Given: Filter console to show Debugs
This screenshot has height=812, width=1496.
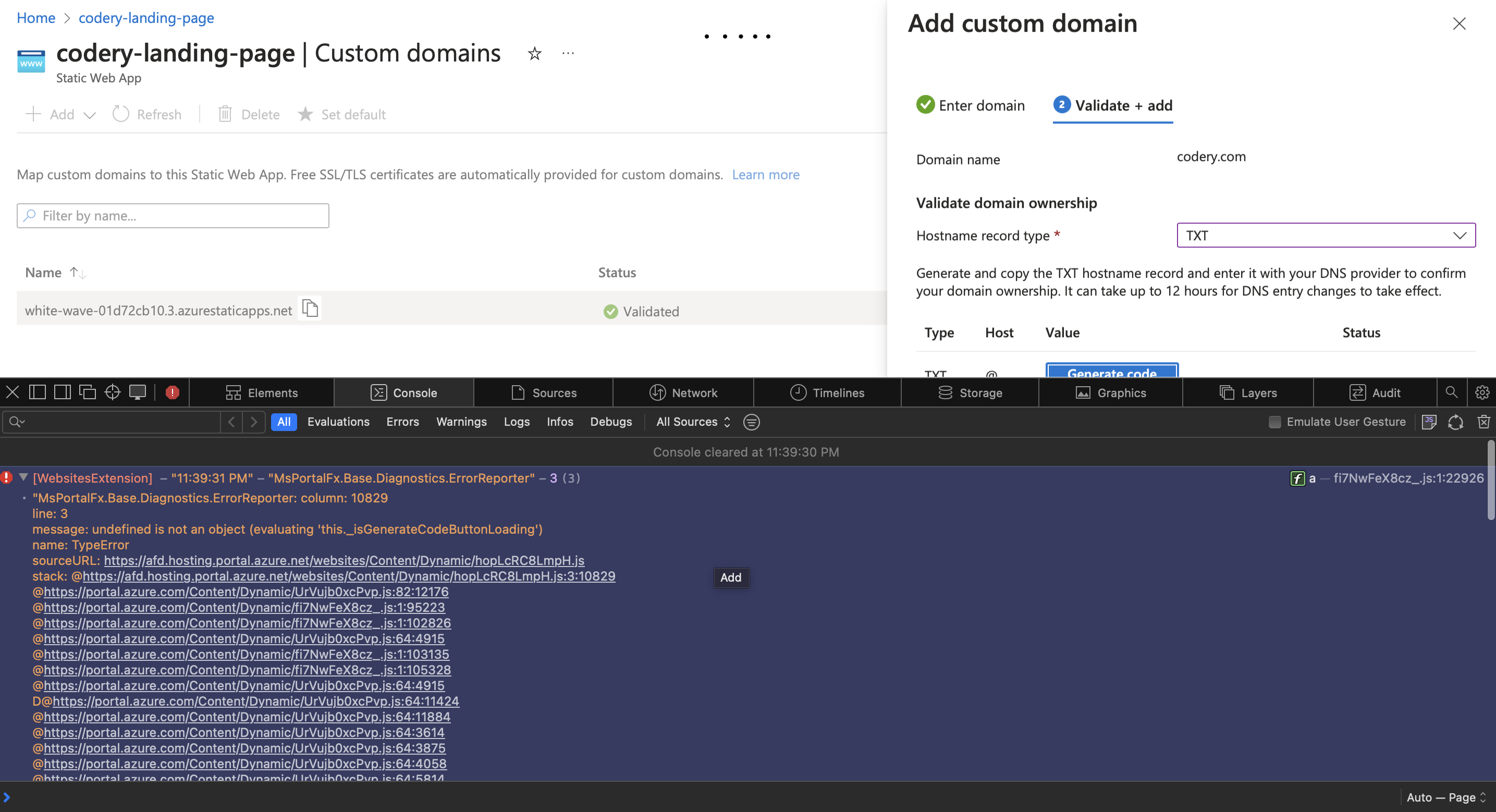Looking at the screenshot, I should [611, 422].
